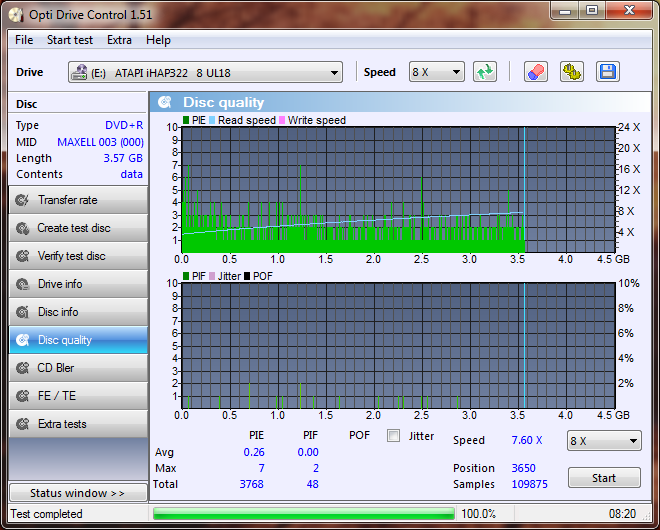Click the 100.0% progress readout

tap(479, 514)
